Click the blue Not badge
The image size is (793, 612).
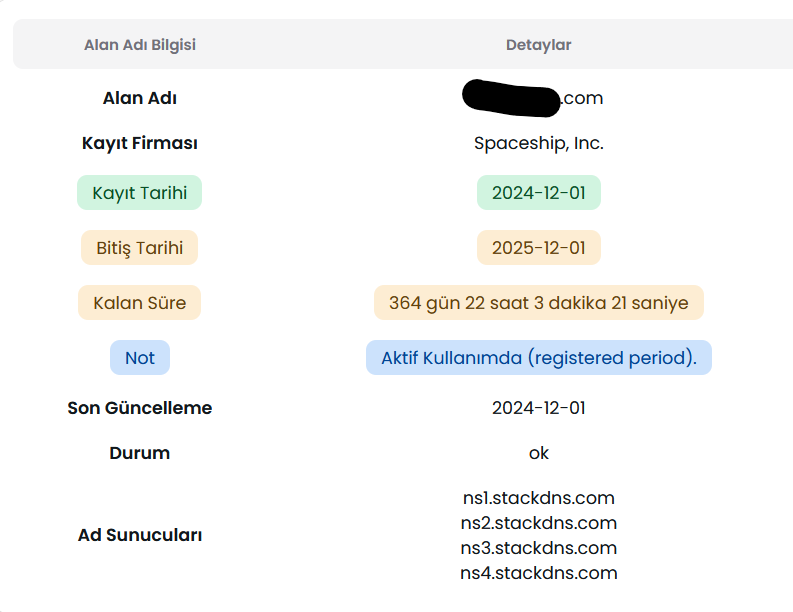tap(140, 358)
